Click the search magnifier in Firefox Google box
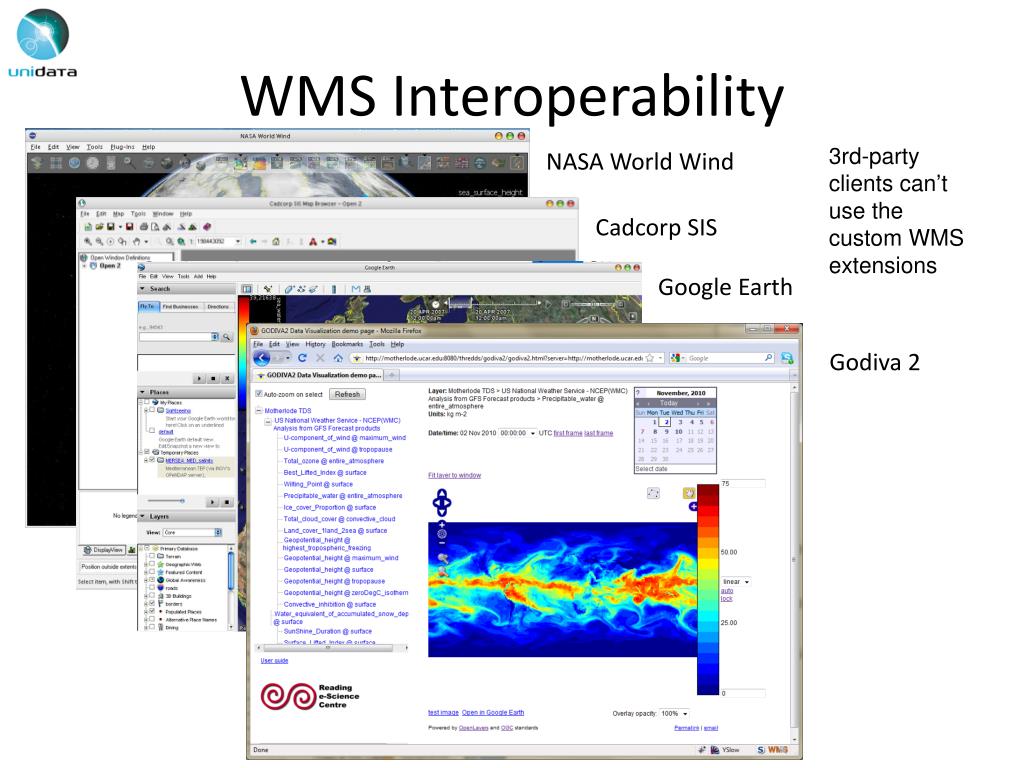Viewport: 1024px width, 768px height. pyautogui.click(x=768, y=358)
